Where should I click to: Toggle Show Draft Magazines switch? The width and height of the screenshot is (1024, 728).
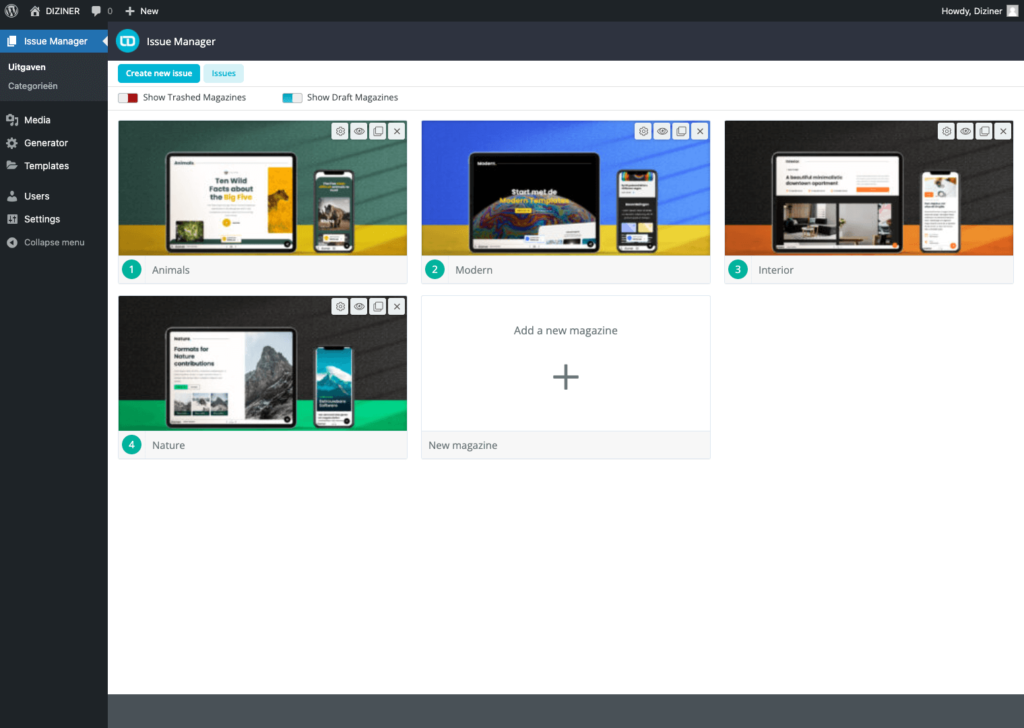pos(292,98)
